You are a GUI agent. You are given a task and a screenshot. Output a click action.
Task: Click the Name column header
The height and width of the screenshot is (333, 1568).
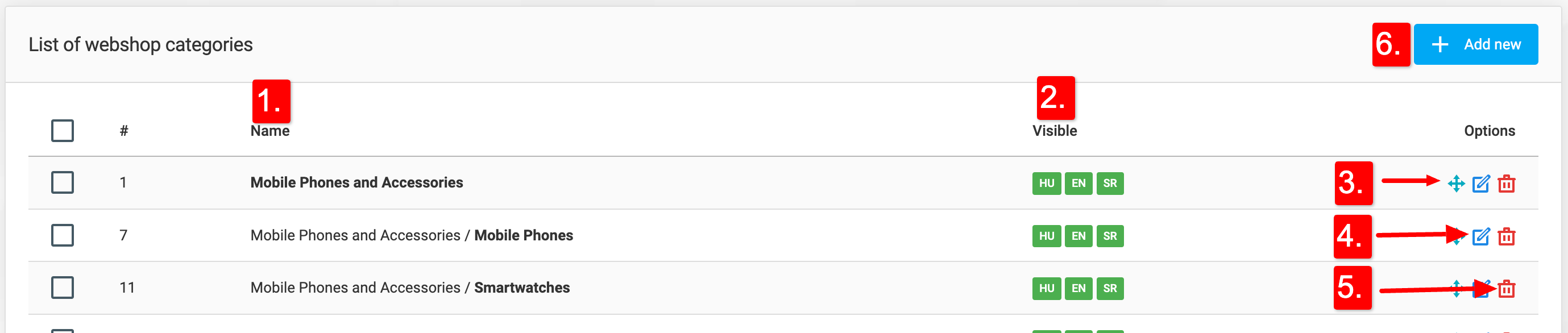point(269,130)
